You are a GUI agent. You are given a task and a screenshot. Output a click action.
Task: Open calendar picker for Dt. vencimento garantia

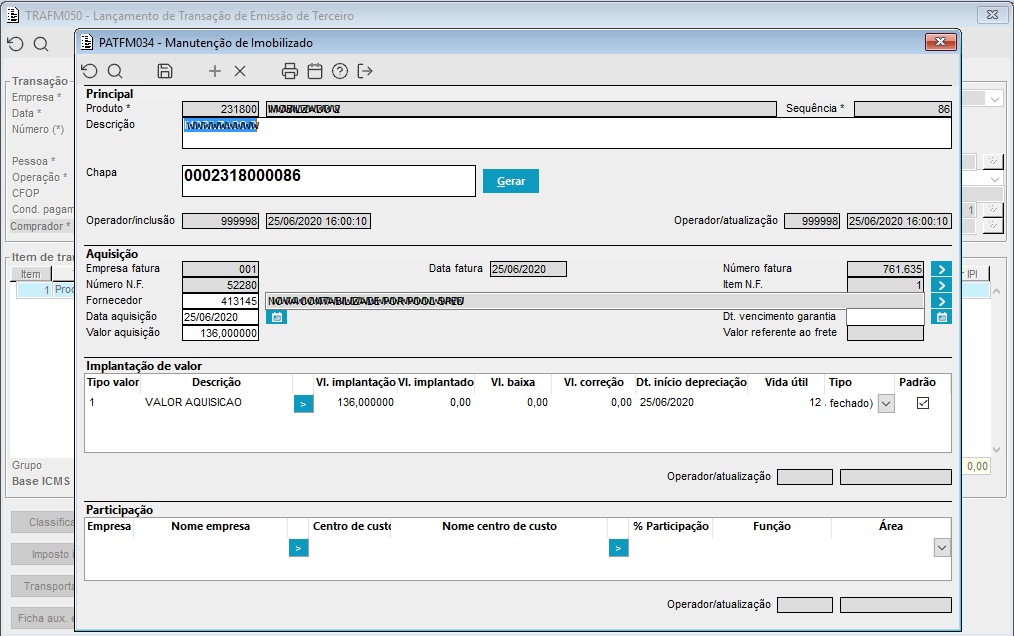pyautogui.click(x=942, y=317)
